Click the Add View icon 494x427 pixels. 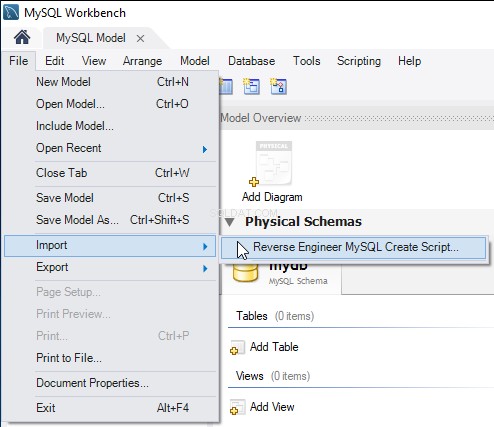click(x=237, y=407)
